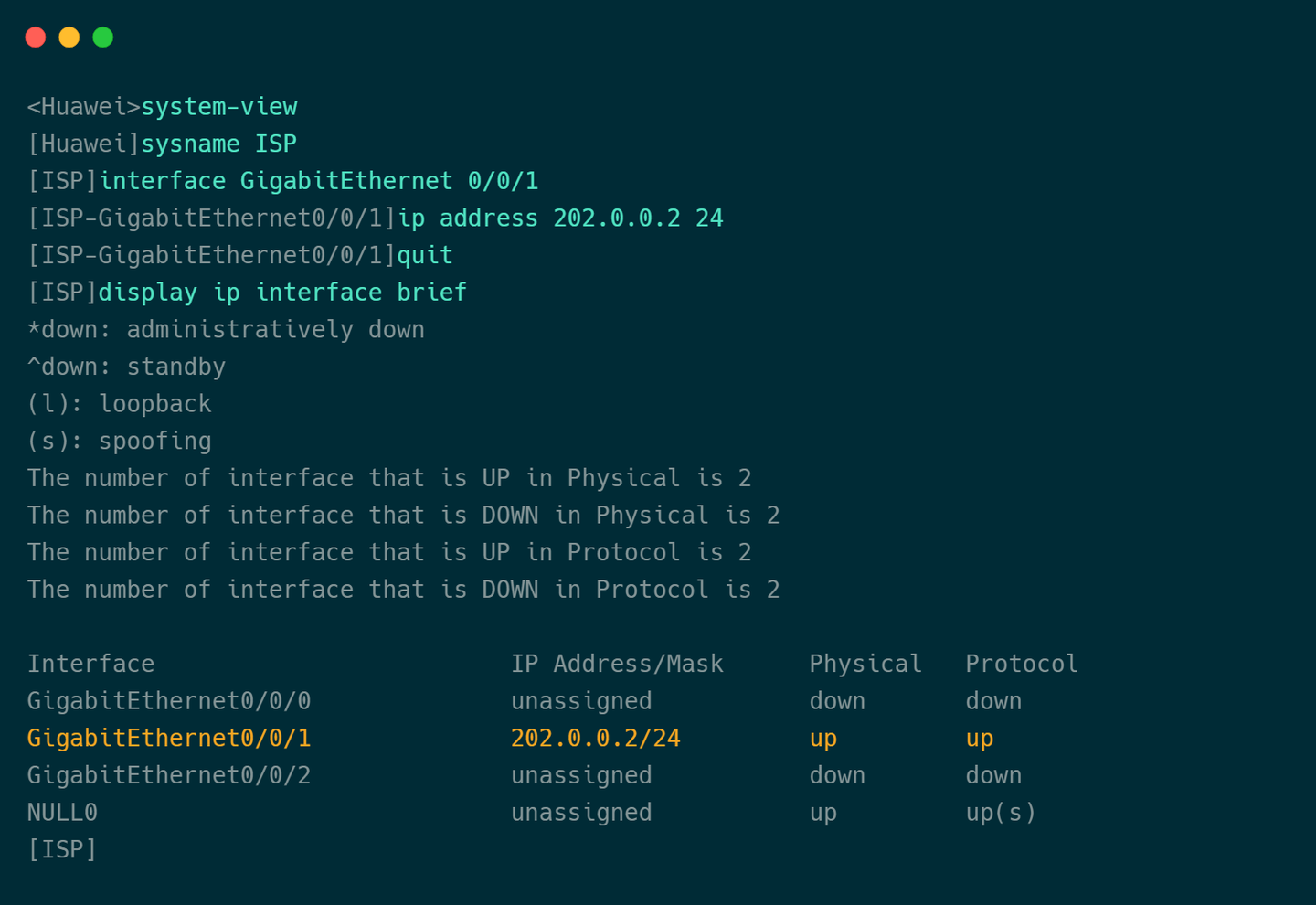Click the quit command text

point(425,255)
